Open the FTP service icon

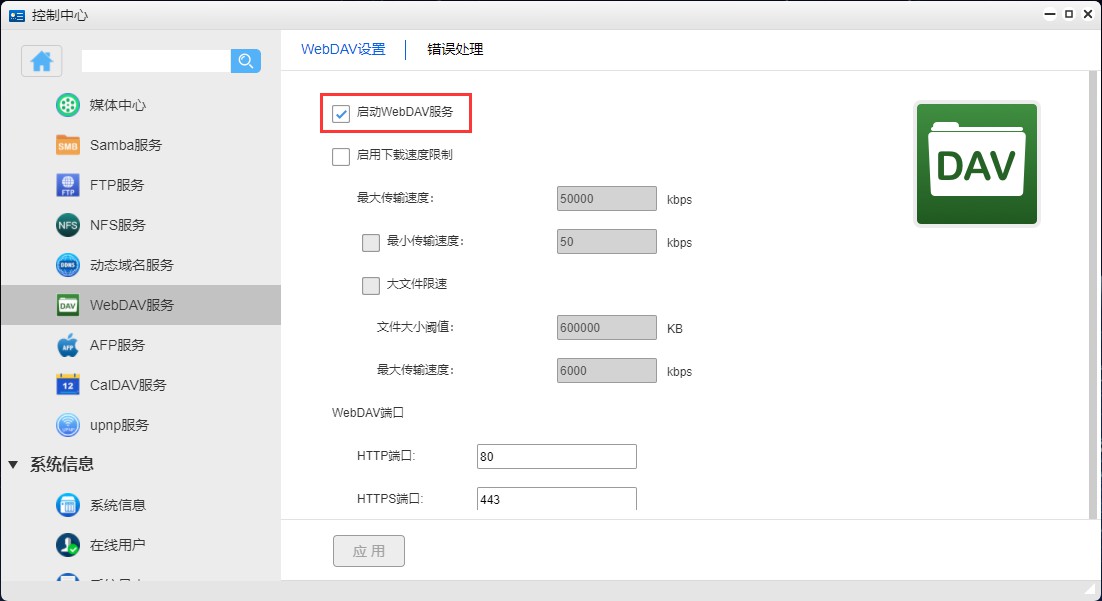pyautogui.click(x=67, y=185)
